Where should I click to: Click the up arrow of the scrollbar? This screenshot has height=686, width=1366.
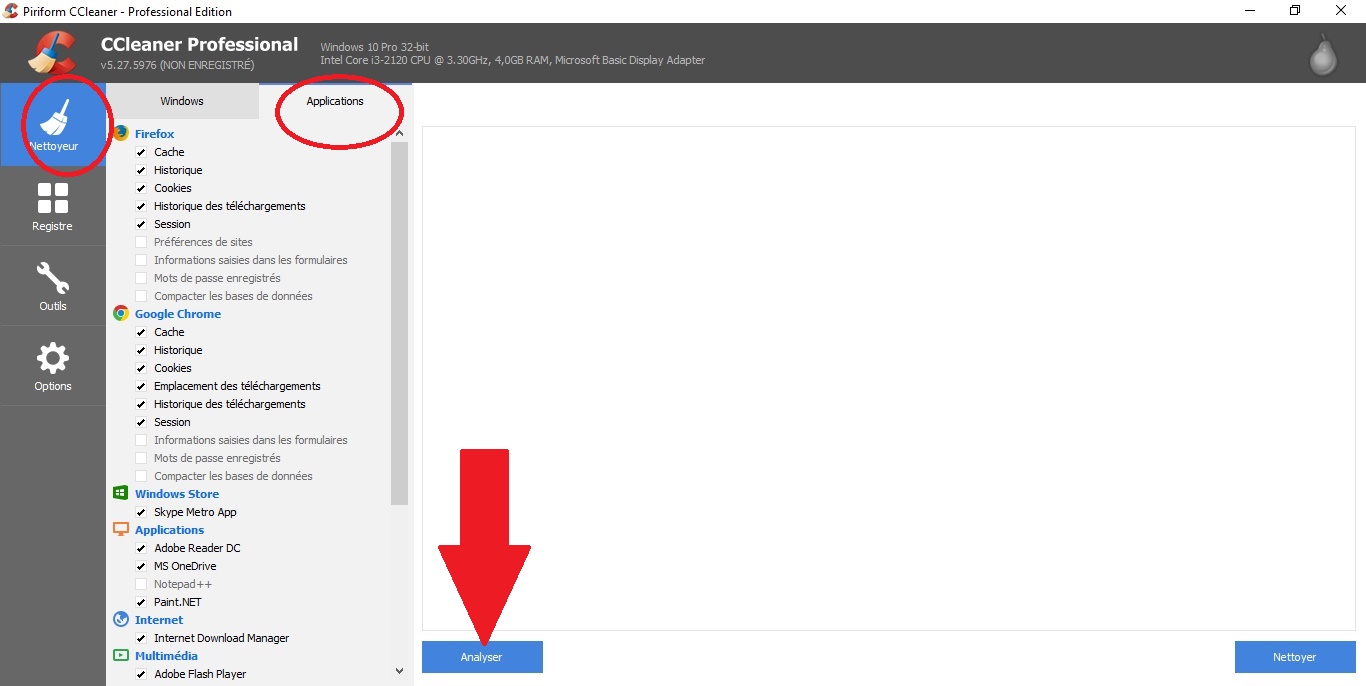tap(399, 131)
